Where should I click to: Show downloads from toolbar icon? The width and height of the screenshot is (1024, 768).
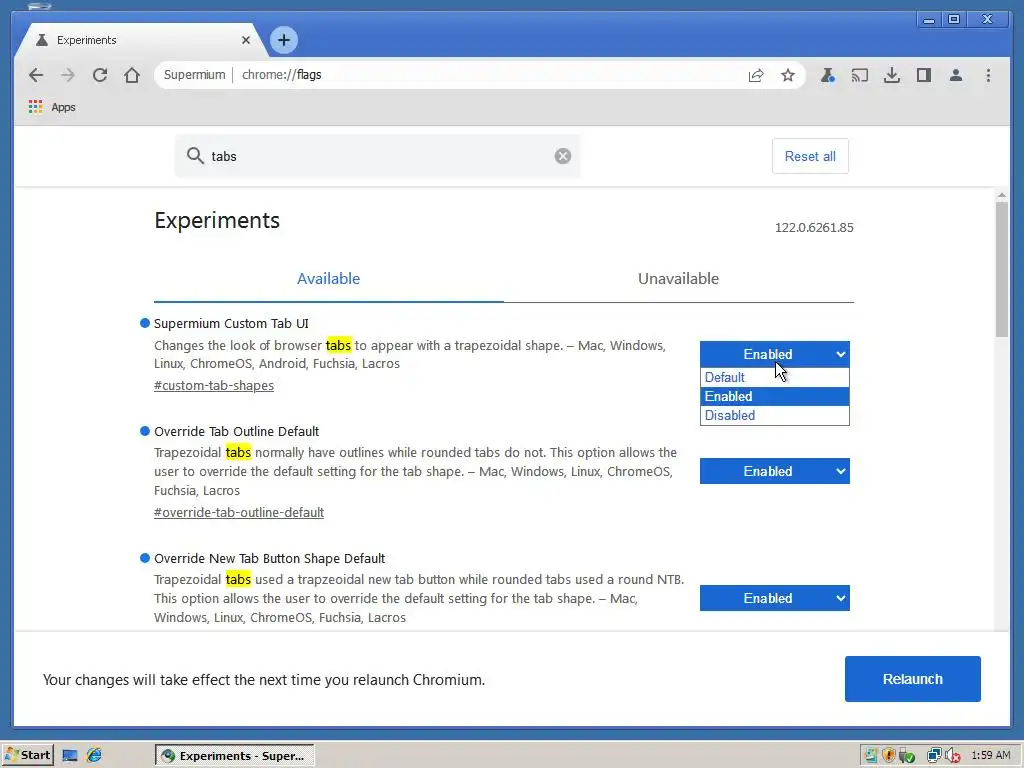coord(891,75)
